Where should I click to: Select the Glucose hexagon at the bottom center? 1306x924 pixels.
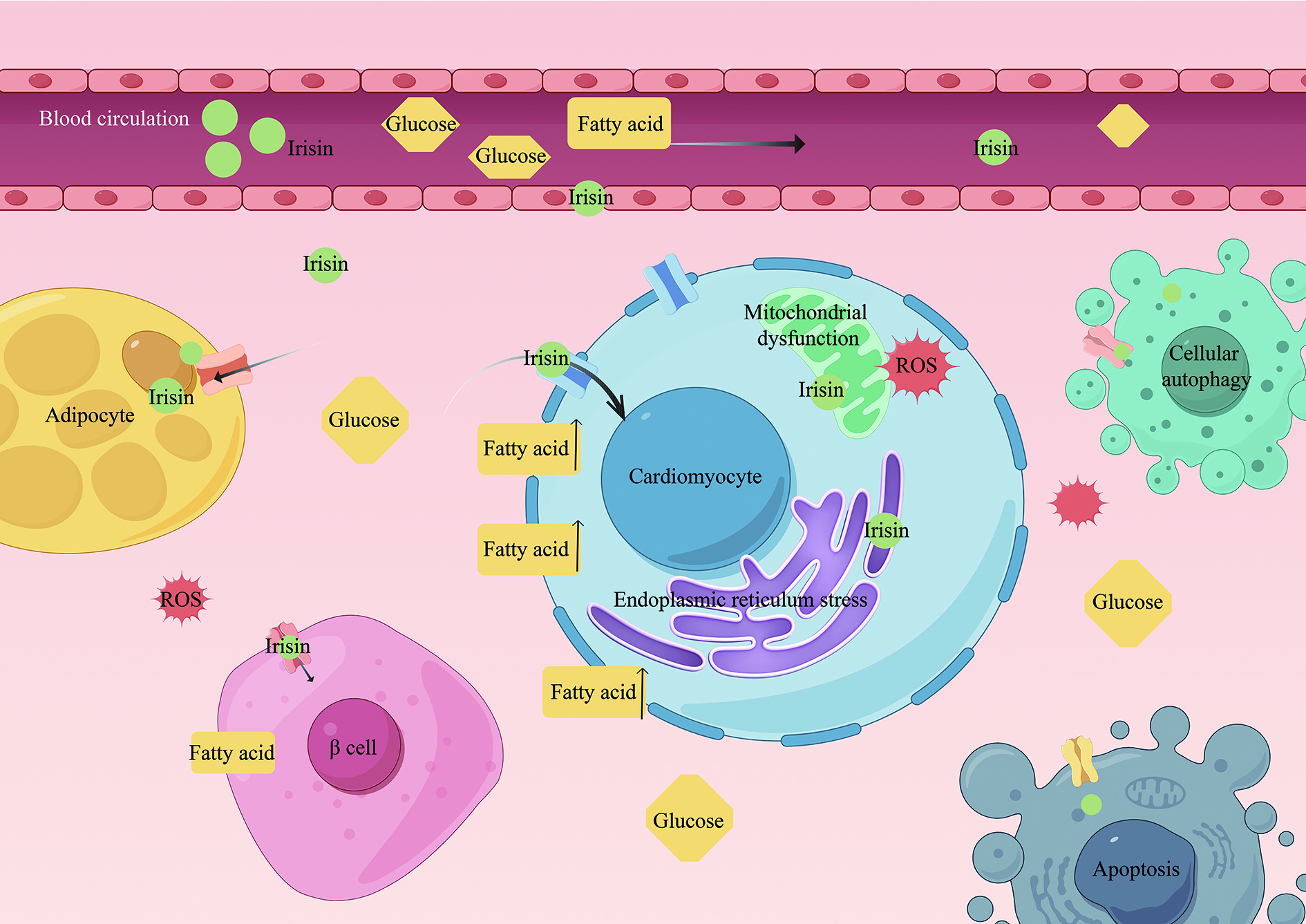click(x=688, y=819)
